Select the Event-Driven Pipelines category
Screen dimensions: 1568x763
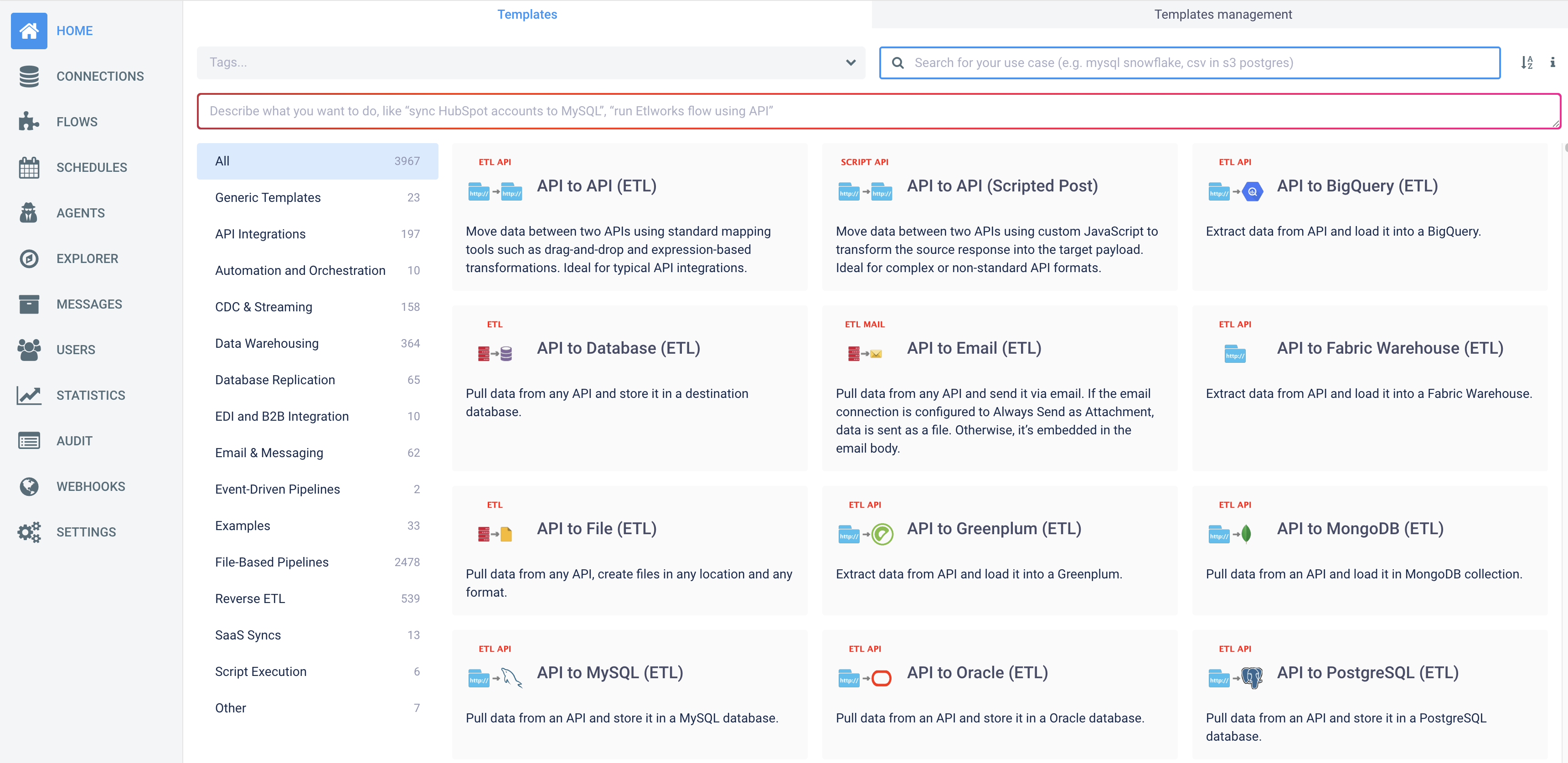pos(317,489)
